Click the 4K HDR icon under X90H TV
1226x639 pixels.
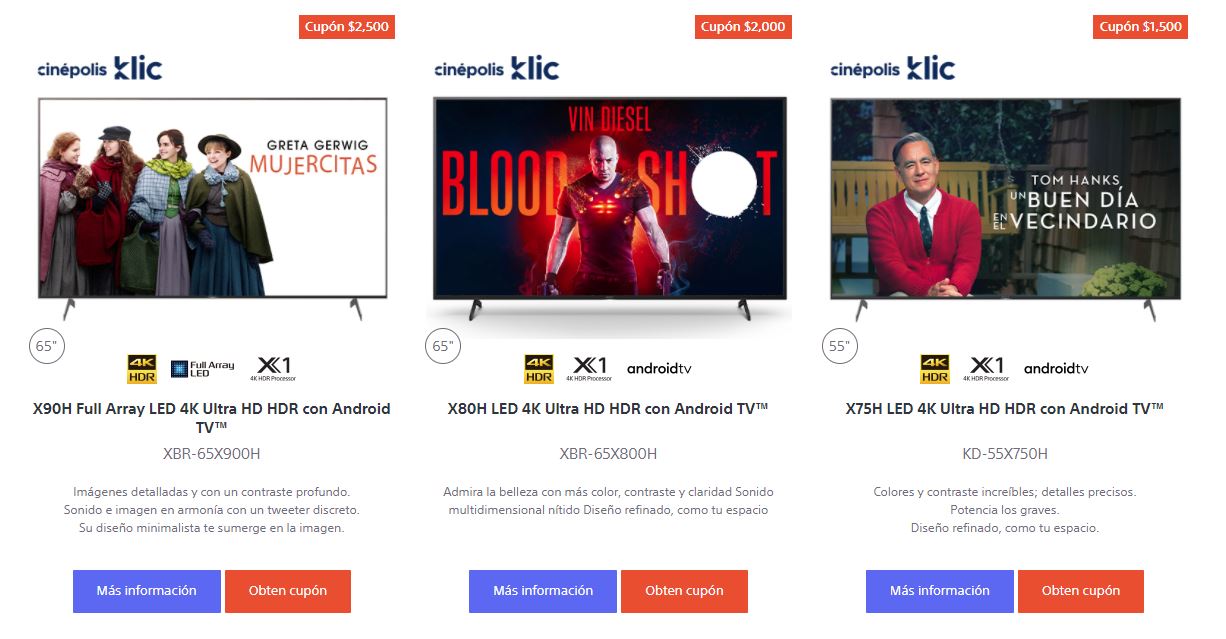(142, 369)
